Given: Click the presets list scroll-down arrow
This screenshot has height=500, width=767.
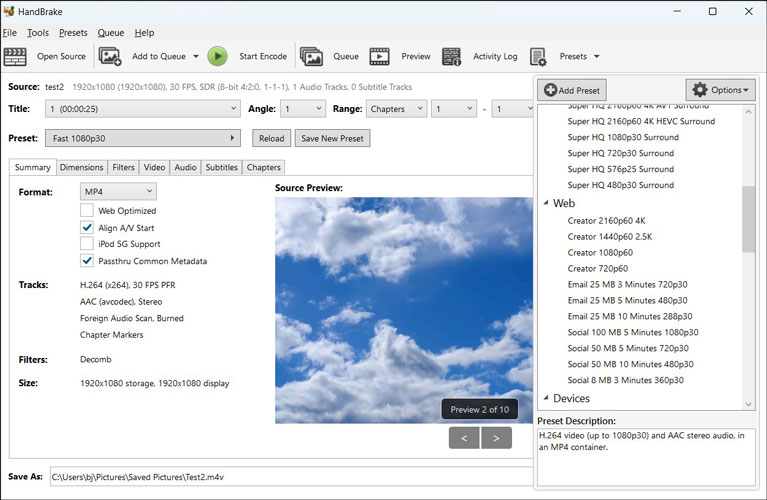Looking at the screenshot, I should click(x=748, y=404).
